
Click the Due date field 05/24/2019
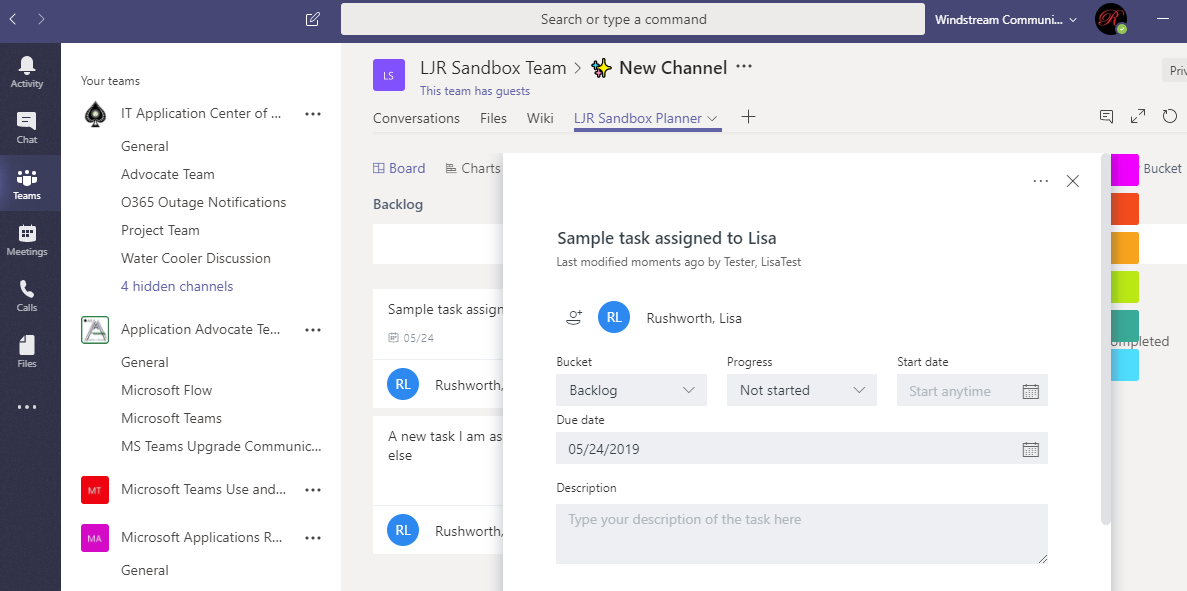click(802, 449)
